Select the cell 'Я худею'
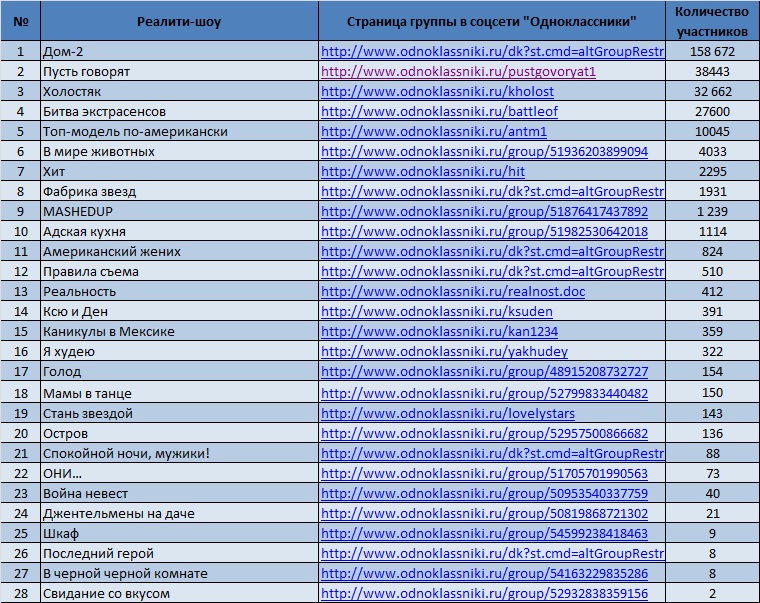Image resolution: width=760 pixels, height=603 pixels. click(179, 351)
